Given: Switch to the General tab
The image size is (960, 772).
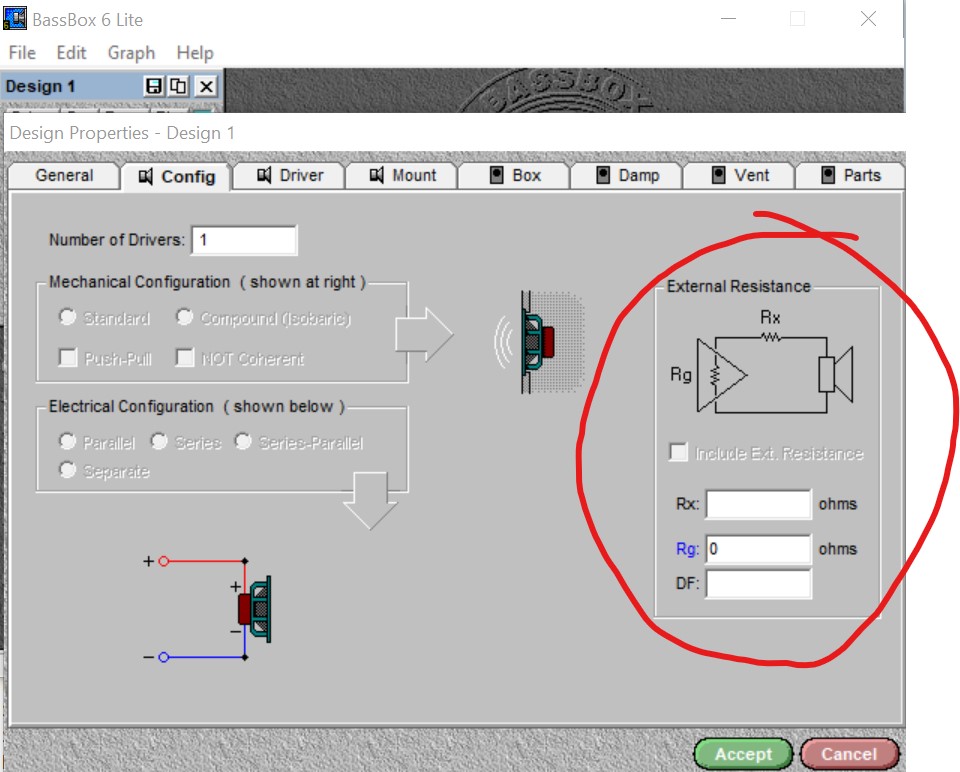Looking at the screenshot, I should pos(64,176).
